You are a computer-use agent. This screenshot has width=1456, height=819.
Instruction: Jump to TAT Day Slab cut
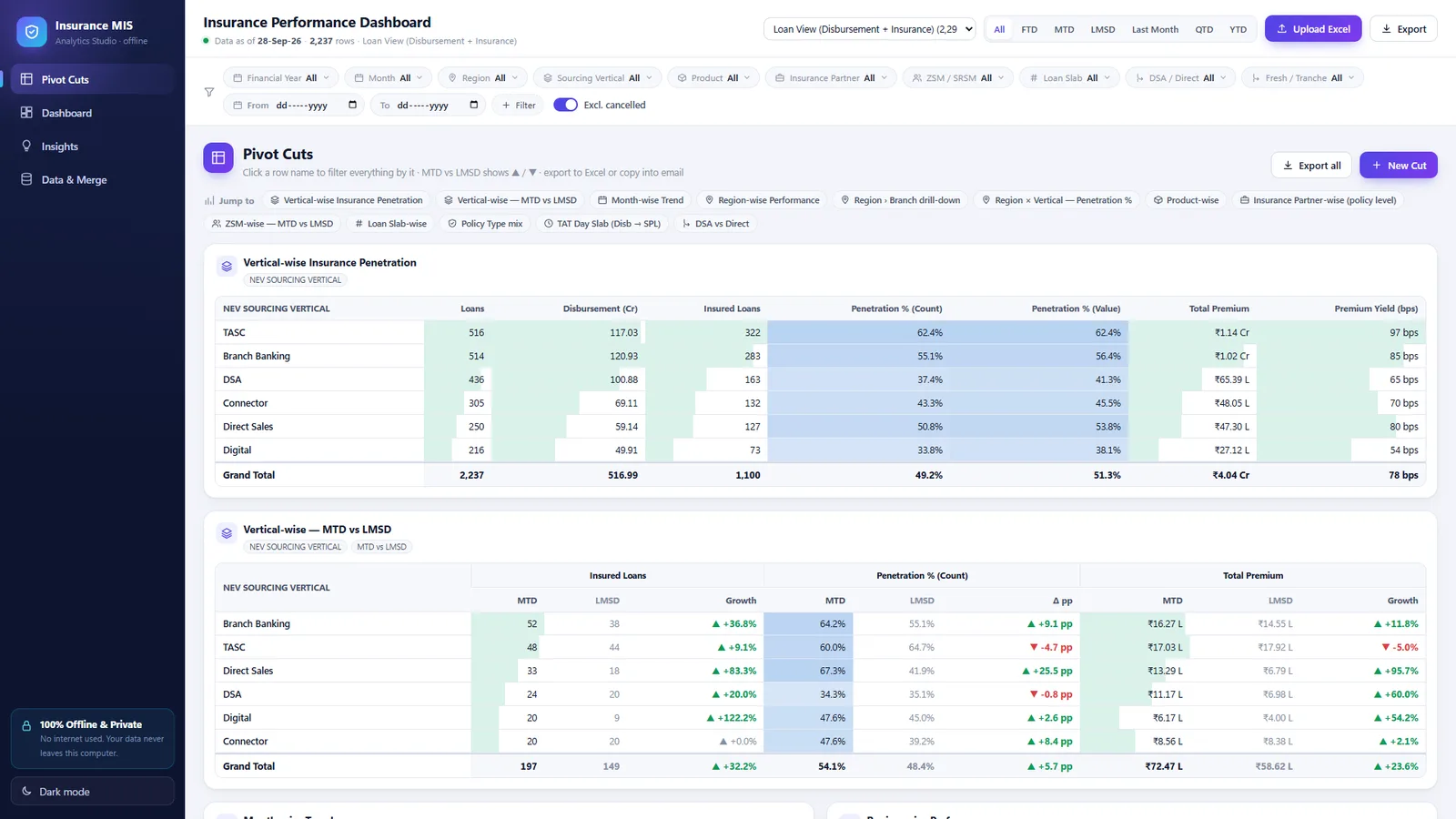(x=602, y=224)
